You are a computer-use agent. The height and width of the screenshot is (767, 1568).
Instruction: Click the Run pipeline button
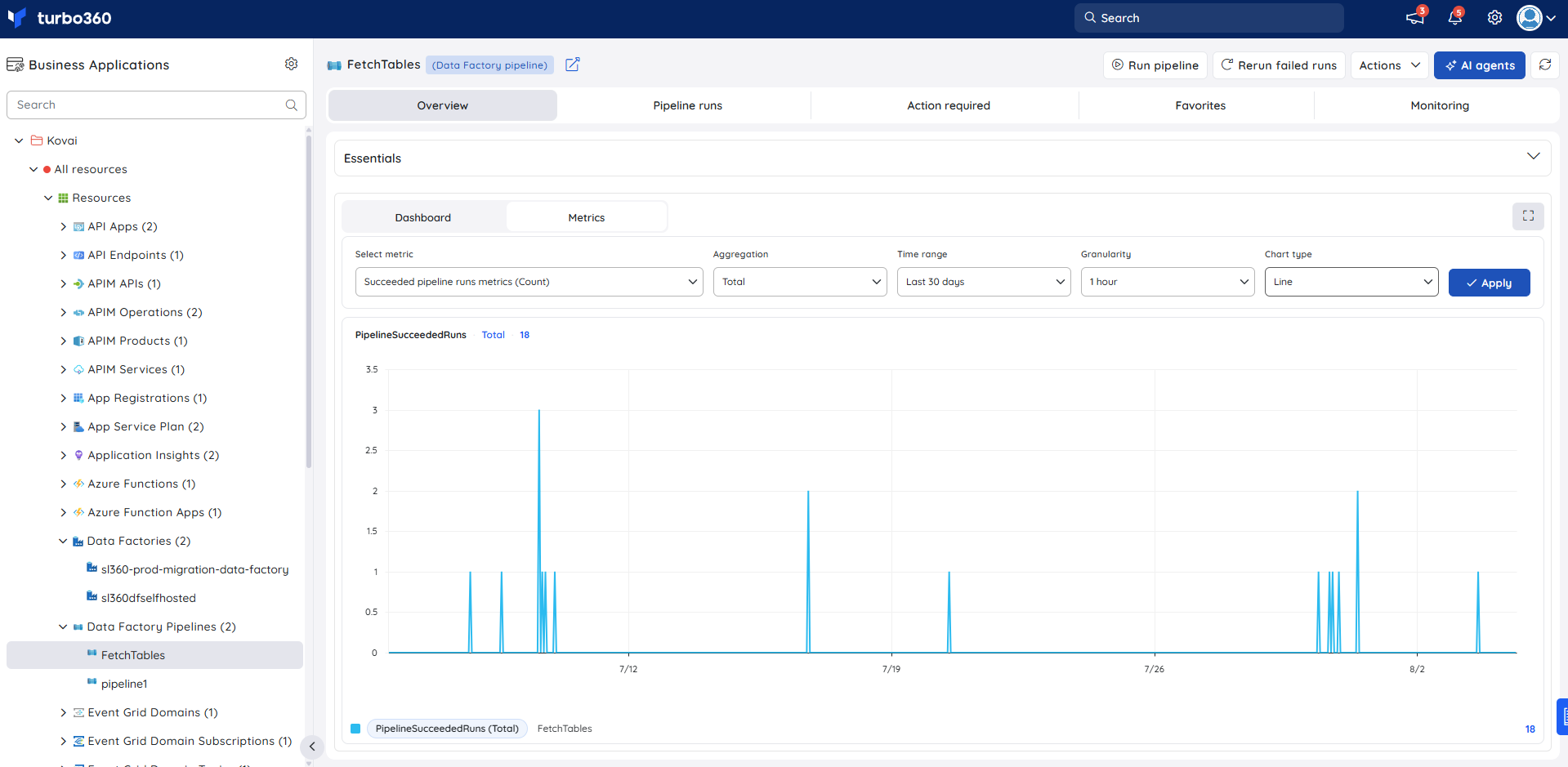1155,65
